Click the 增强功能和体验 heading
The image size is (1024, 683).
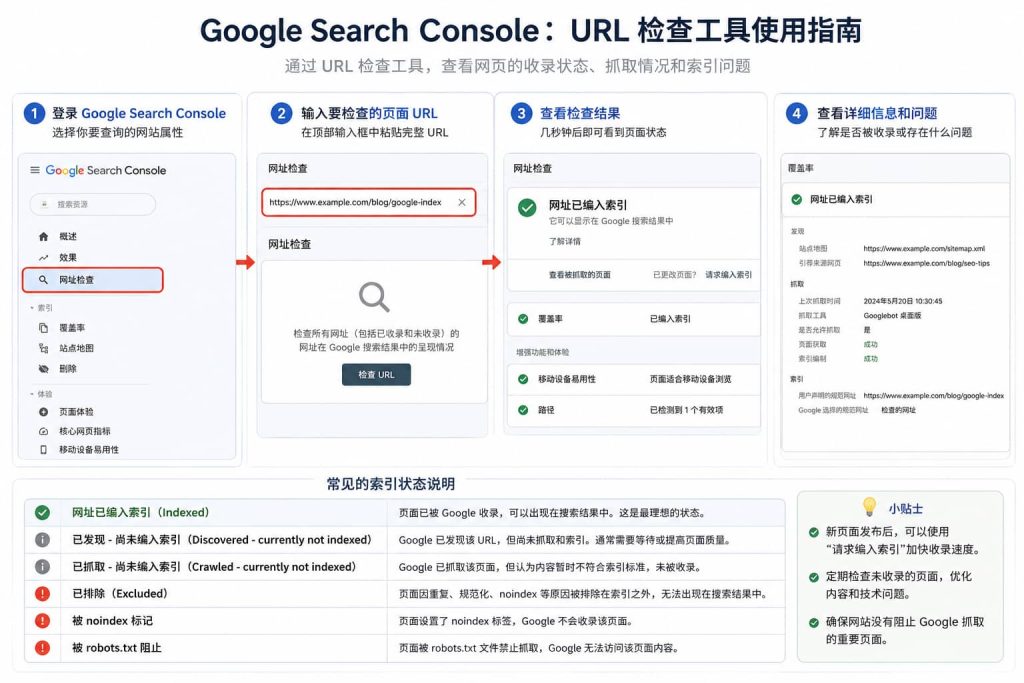(x=542, y=353)
